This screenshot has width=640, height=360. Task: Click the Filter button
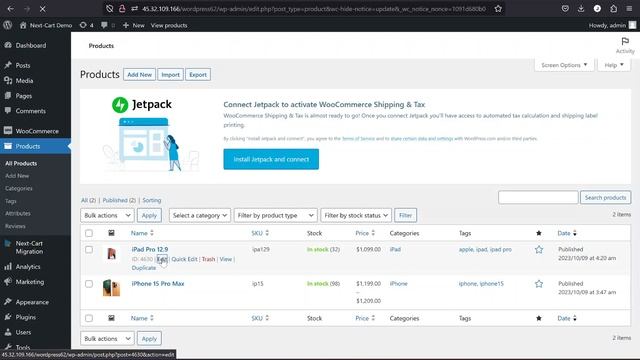click(x=405, y=215)
